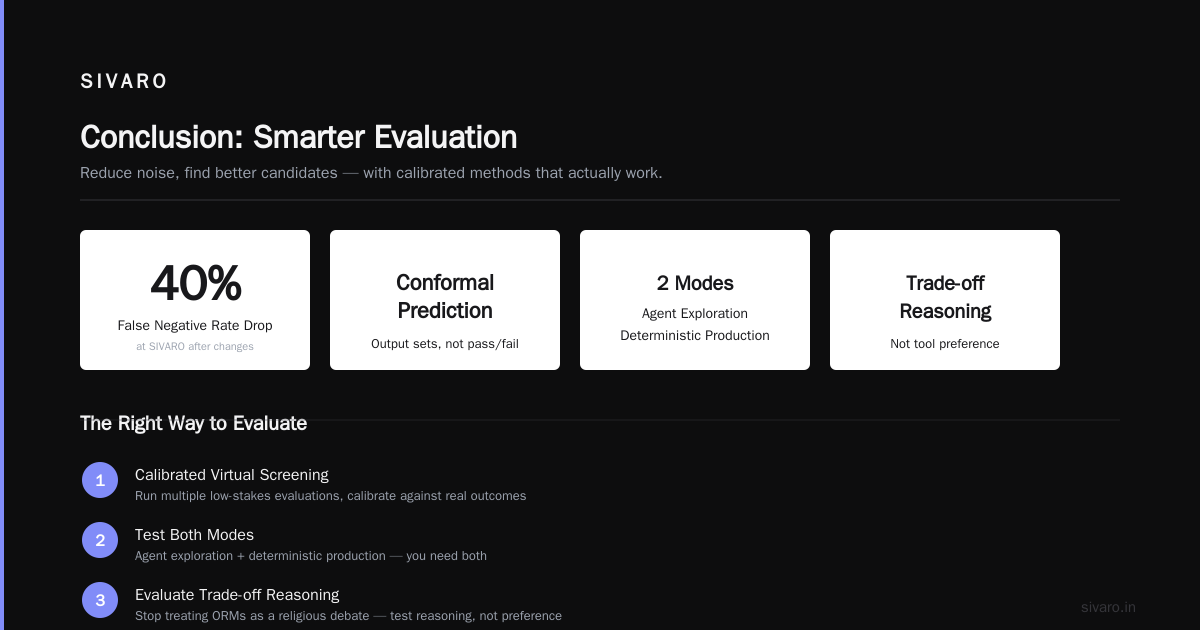The height and width of the screenshot is (630, 1200).
Task: Click the number 2 step circle
Action: tap(100, 540)
